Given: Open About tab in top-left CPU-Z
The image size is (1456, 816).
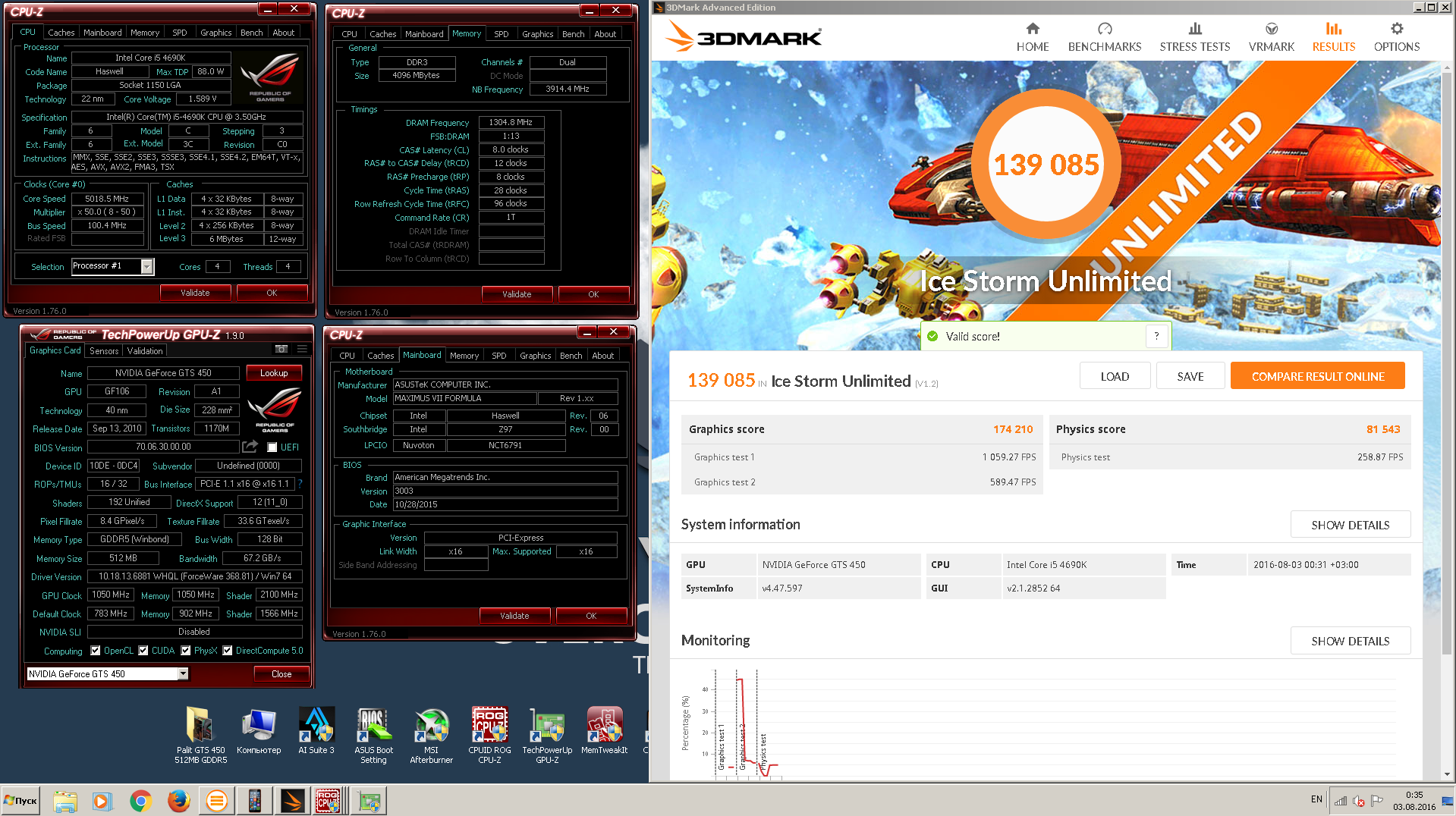Looking at the screenshot, I should (284, 33).
